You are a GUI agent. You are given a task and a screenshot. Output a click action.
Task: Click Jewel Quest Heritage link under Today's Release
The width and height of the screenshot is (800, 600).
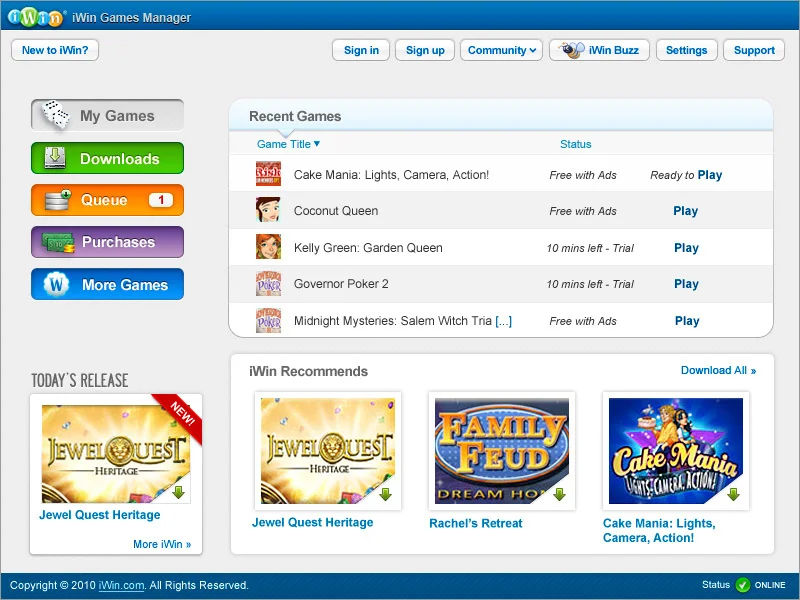pyautogui.click(x=100, y=515)
